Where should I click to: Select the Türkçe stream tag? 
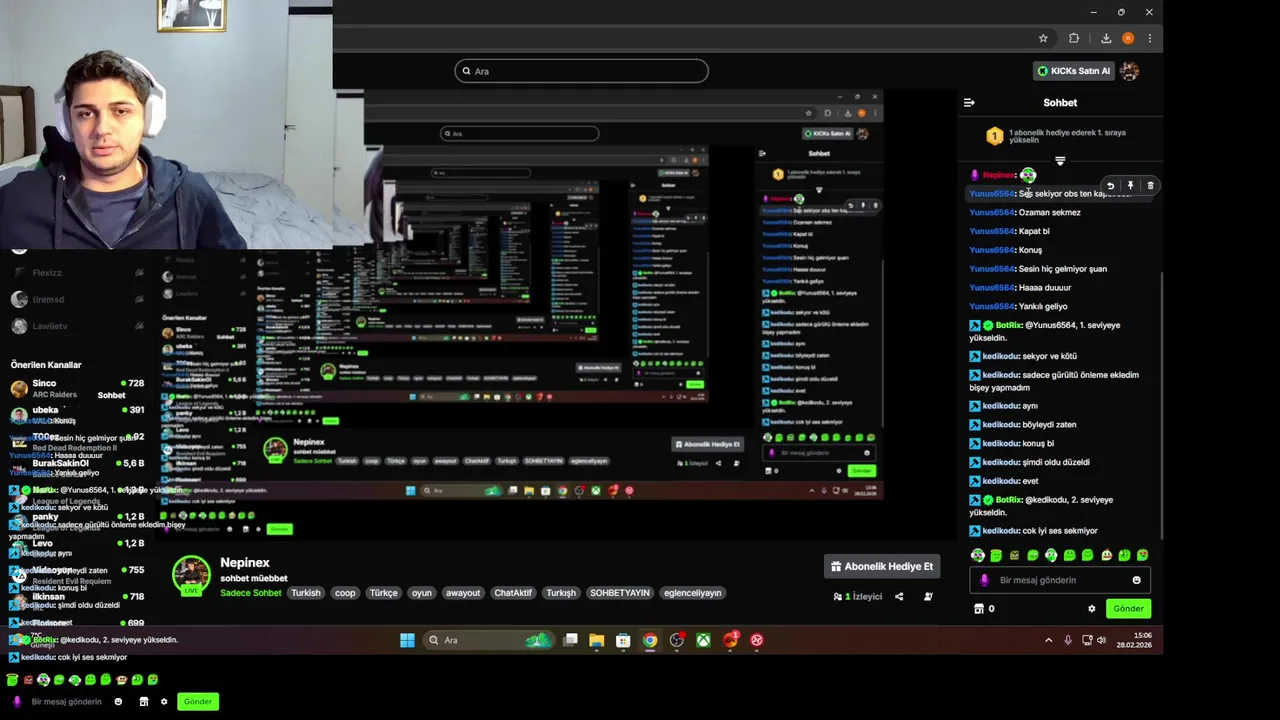[384, 593]
